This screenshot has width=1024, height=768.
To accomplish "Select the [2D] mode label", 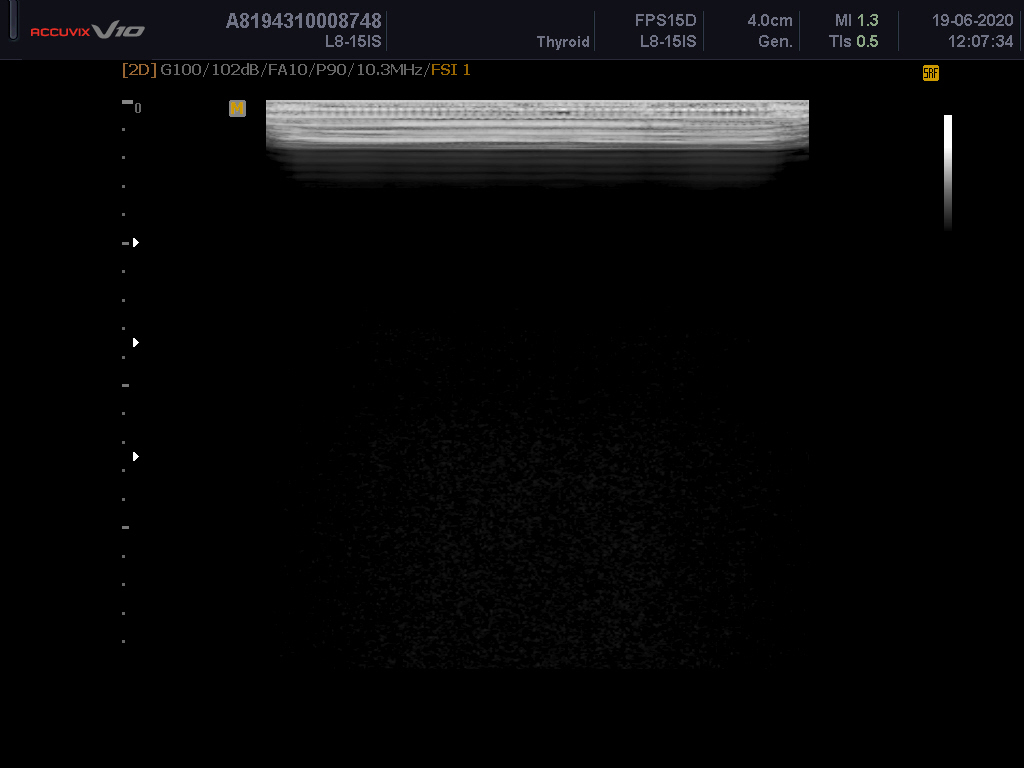I will pyautogui.click(x=139, y=70).
